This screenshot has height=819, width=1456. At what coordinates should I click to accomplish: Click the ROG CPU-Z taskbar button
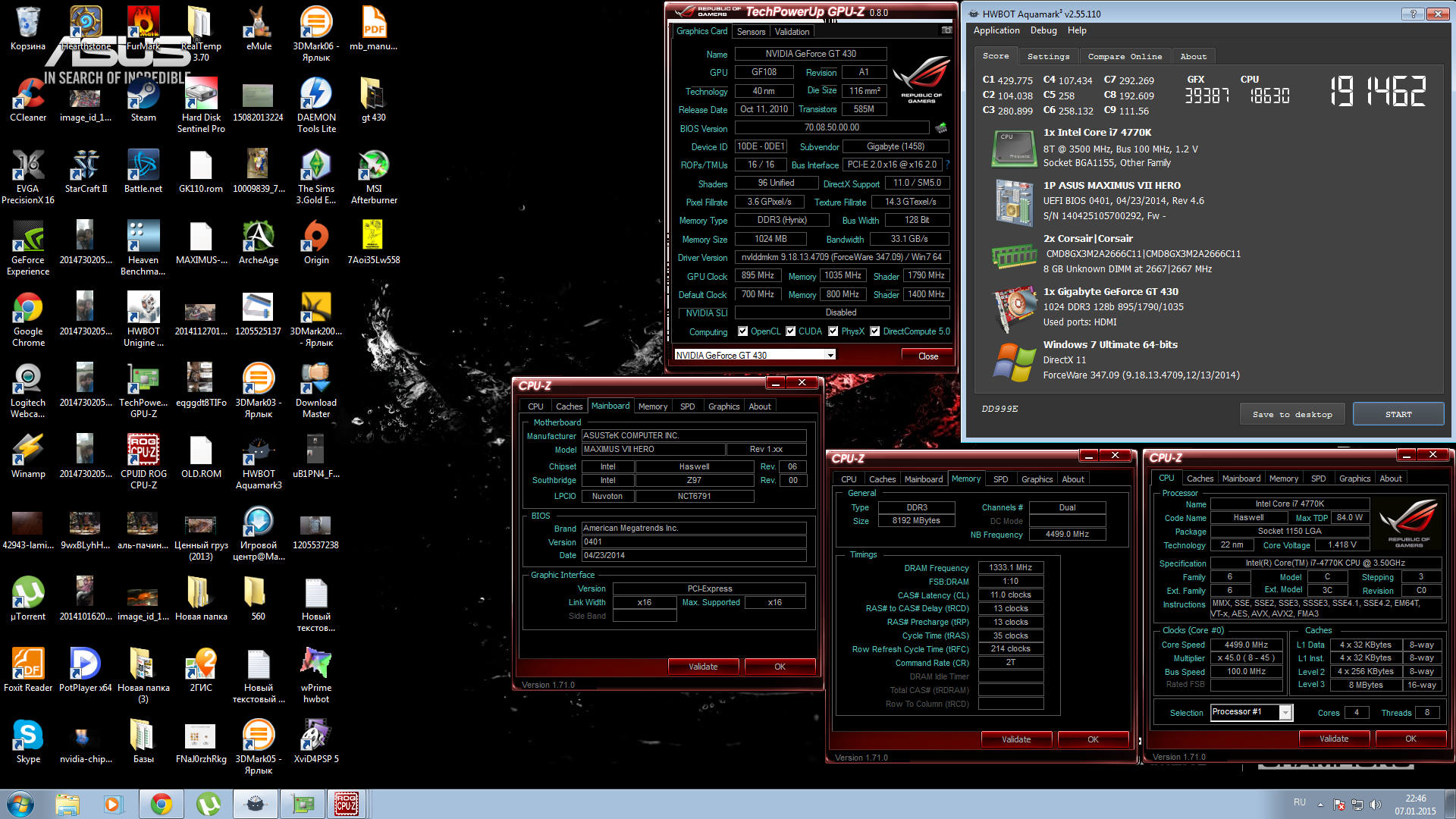pyautogui.click(x=347, y=804)
